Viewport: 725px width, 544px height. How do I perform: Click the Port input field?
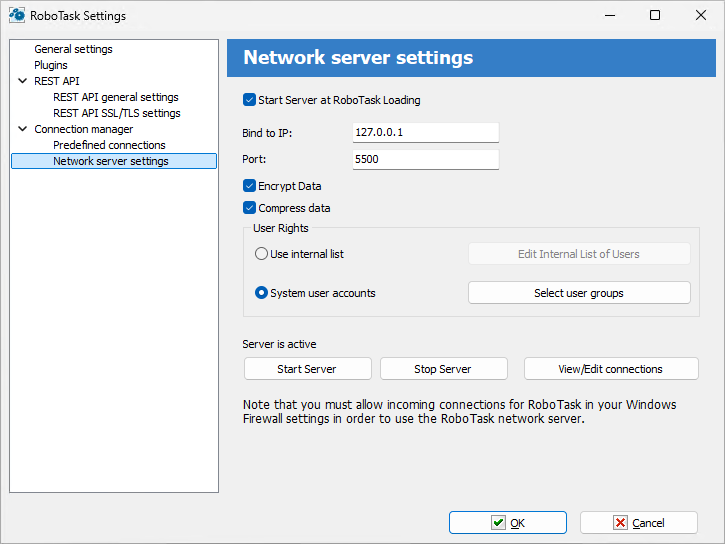pos(425,159)
